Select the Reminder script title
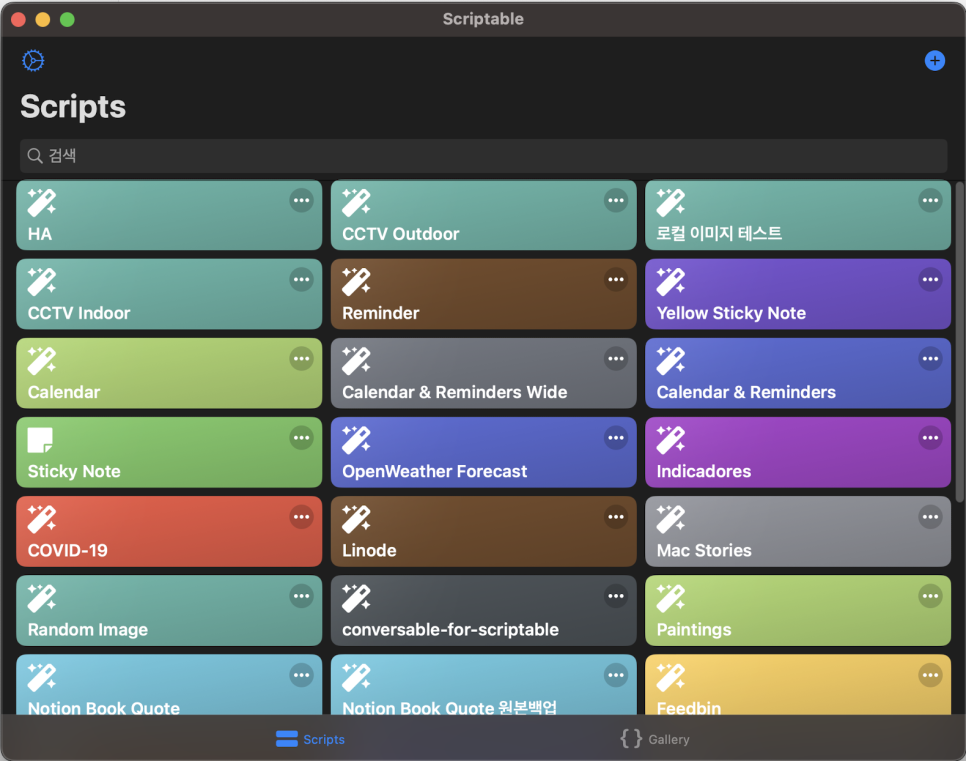This screenshot has width=966, height=761. click(x=381, y=313)
